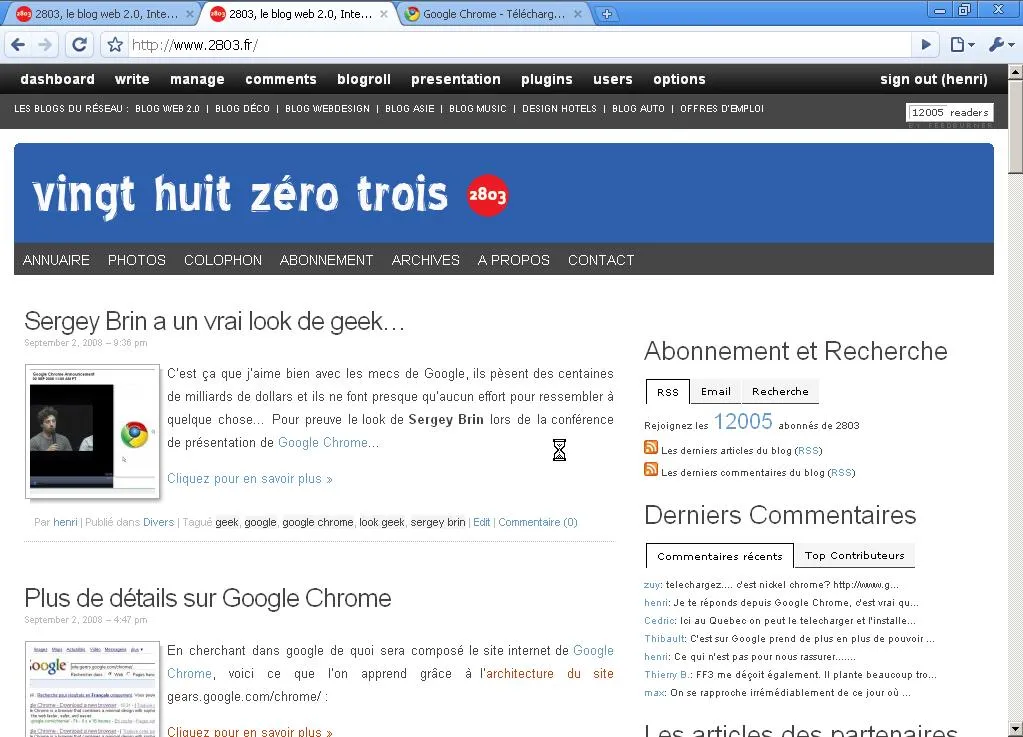Open post title Sergey Brin a un vrai look de geek
Viewport: 1023px width, 737px height.
(x=215, y=322)
